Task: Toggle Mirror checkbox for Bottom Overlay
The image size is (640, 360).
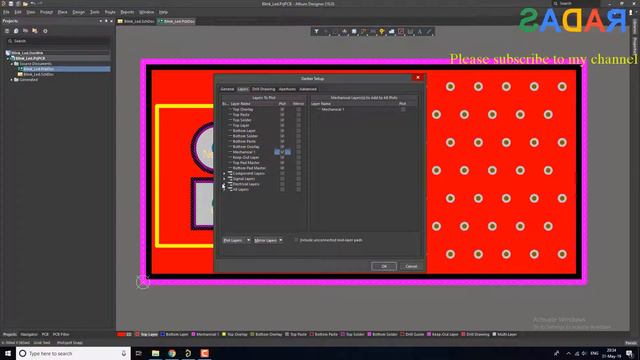Action: (298, 147)
